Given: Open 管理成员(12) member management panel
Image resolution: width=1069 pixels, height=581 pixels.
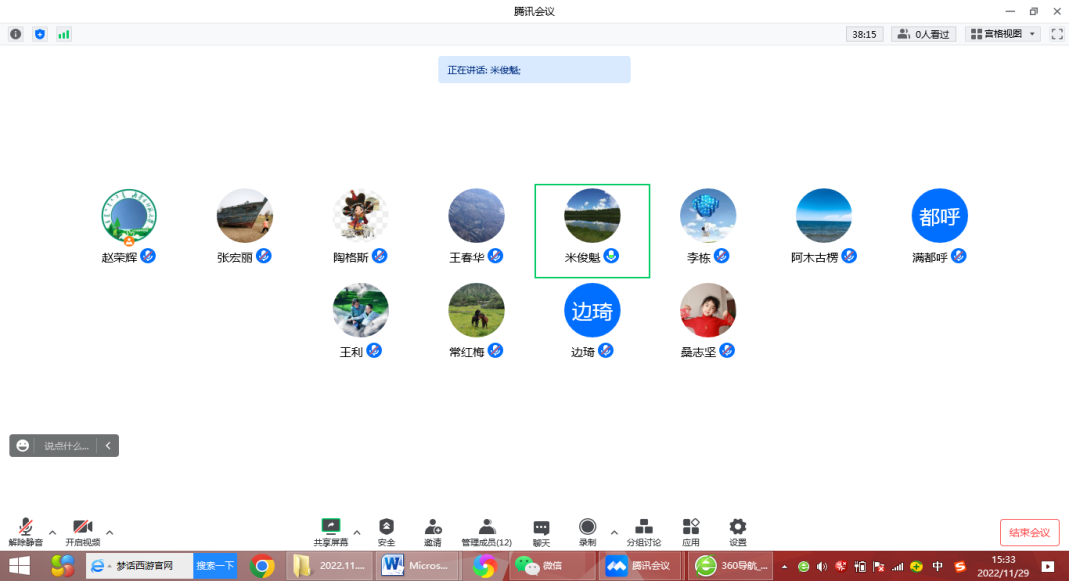Looking at the screenshot, I should tap(486, 531).
